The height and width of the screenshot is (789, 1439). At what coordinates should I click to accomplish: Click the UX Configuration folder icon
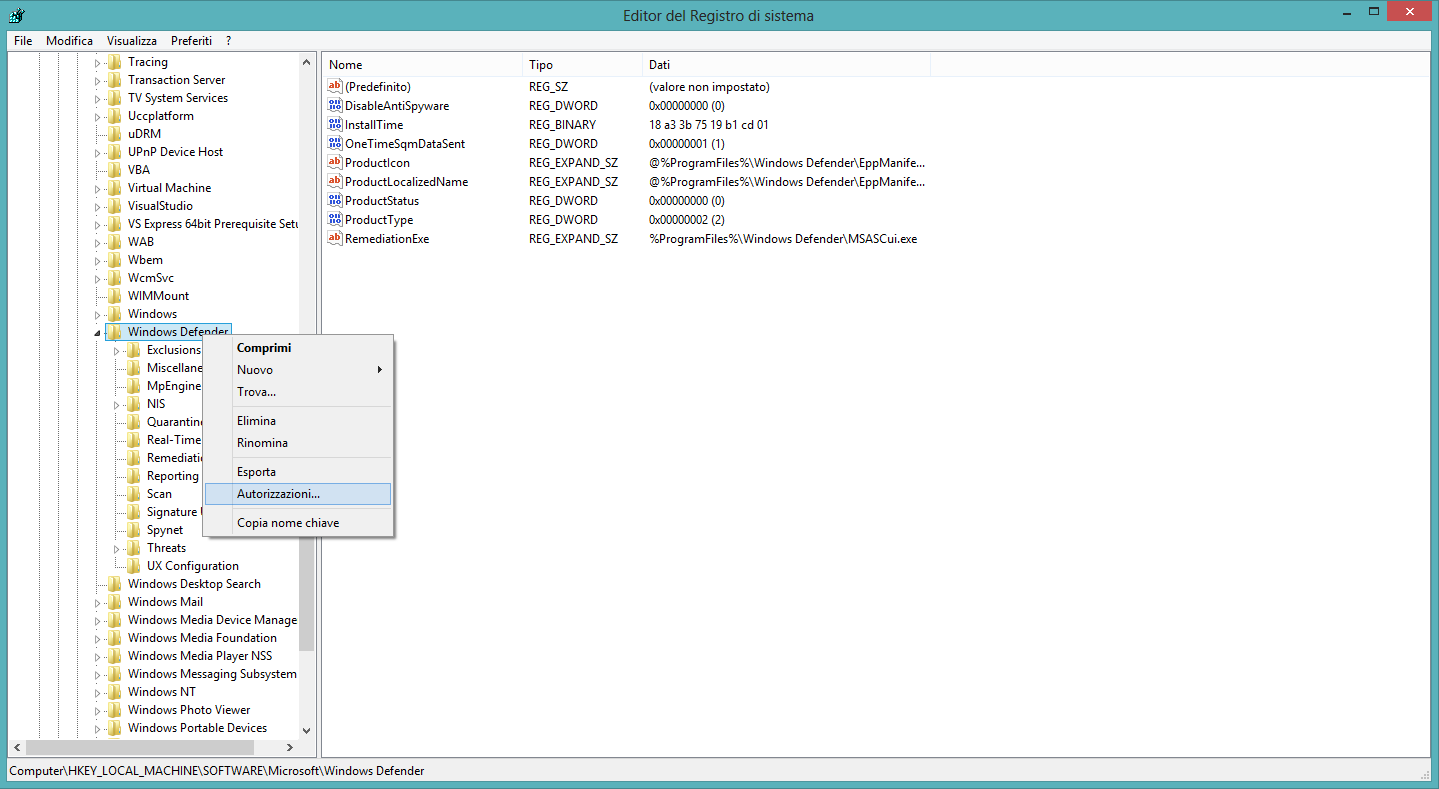click(x=133, y=566)
